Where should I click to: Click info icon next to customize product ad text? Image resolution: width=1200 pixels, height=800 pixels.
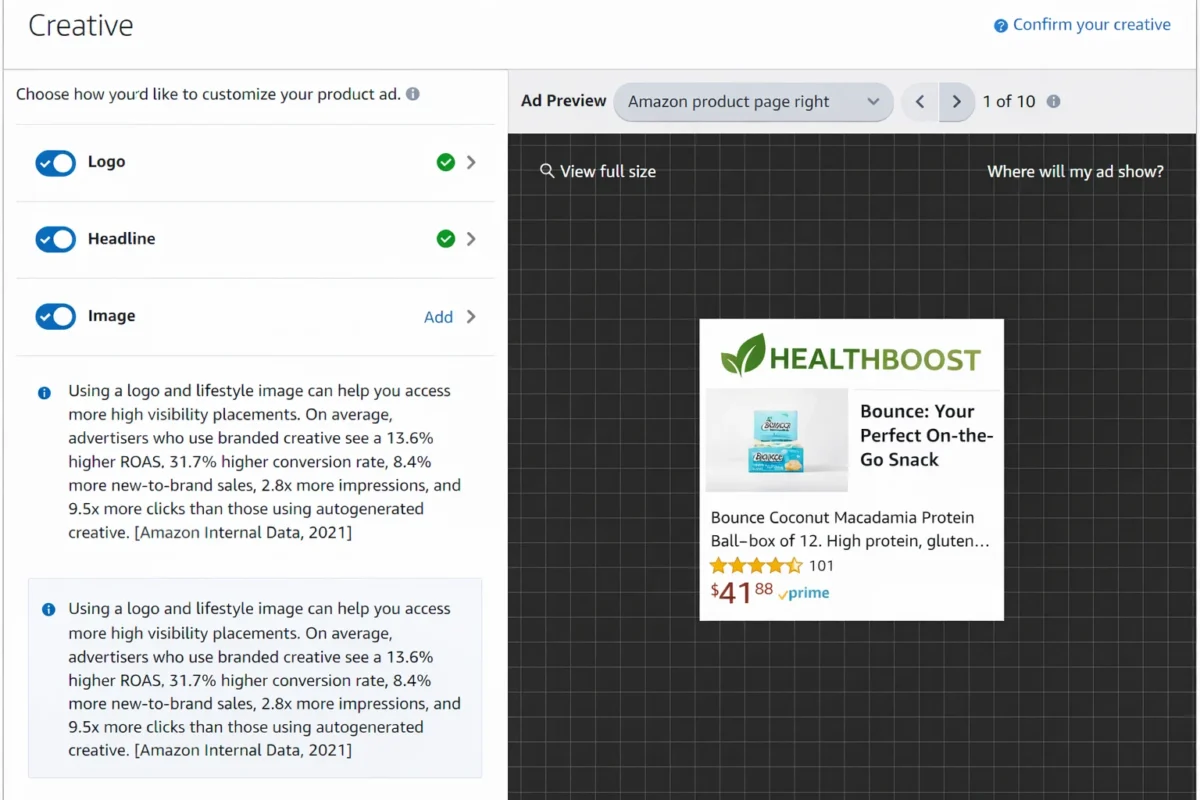click(x=413, y=94)
